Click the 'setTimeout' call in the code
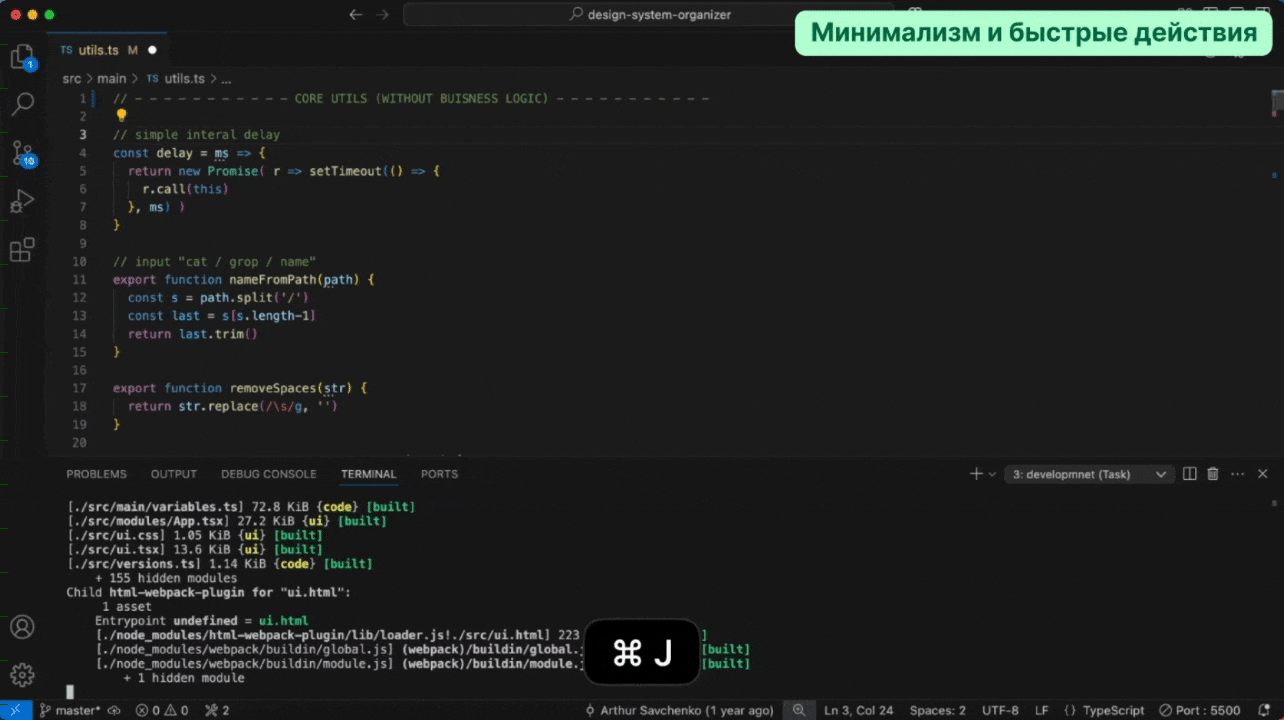Image resolution: width=1284 pixels, height=720 pixels. point(345,171)
